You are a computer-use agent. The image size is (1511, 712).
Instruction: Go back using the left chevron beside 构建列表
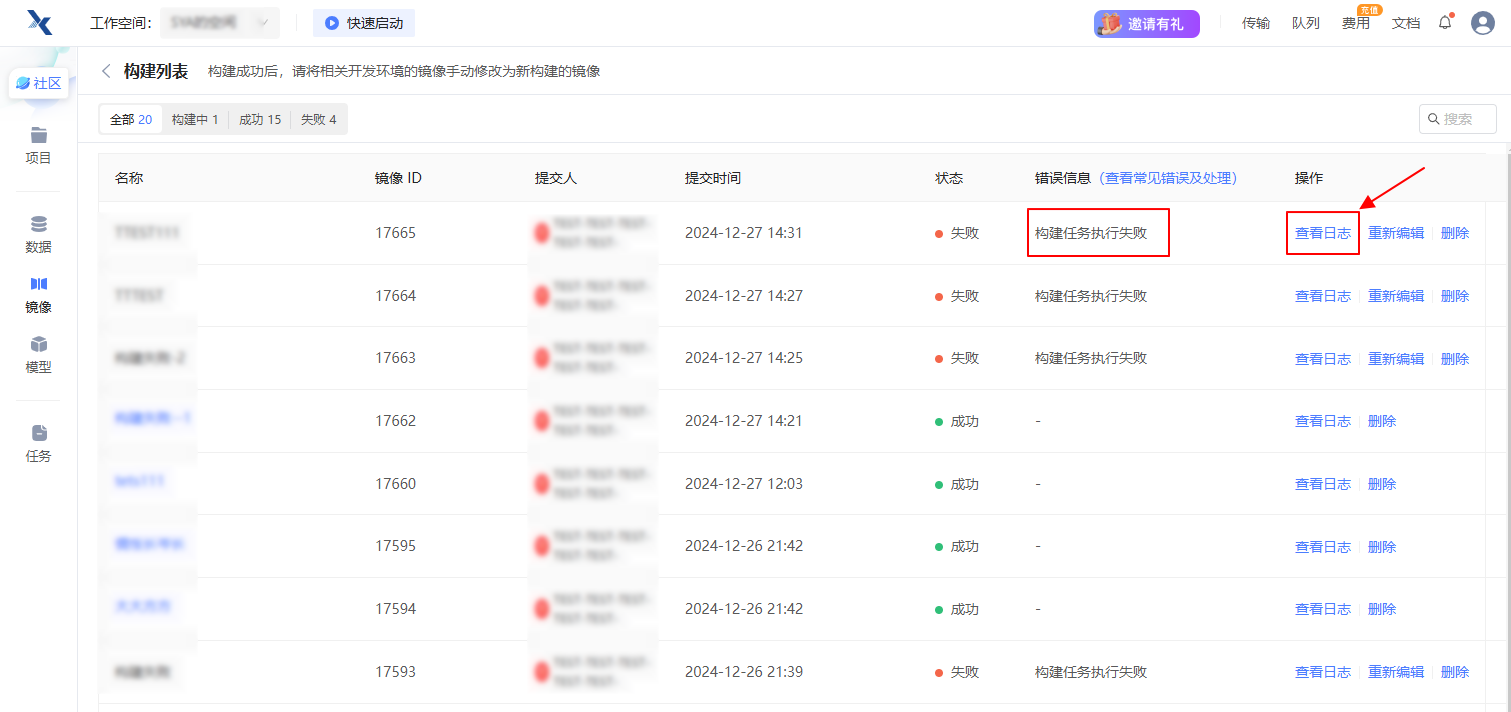(106, 71)
